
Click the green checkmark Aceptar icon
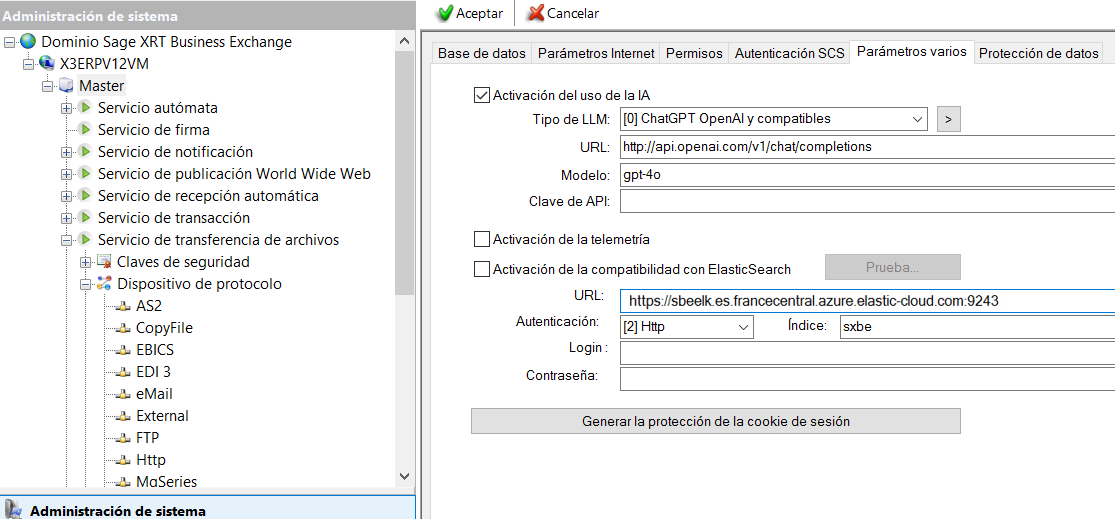click(x=445, y=13)
